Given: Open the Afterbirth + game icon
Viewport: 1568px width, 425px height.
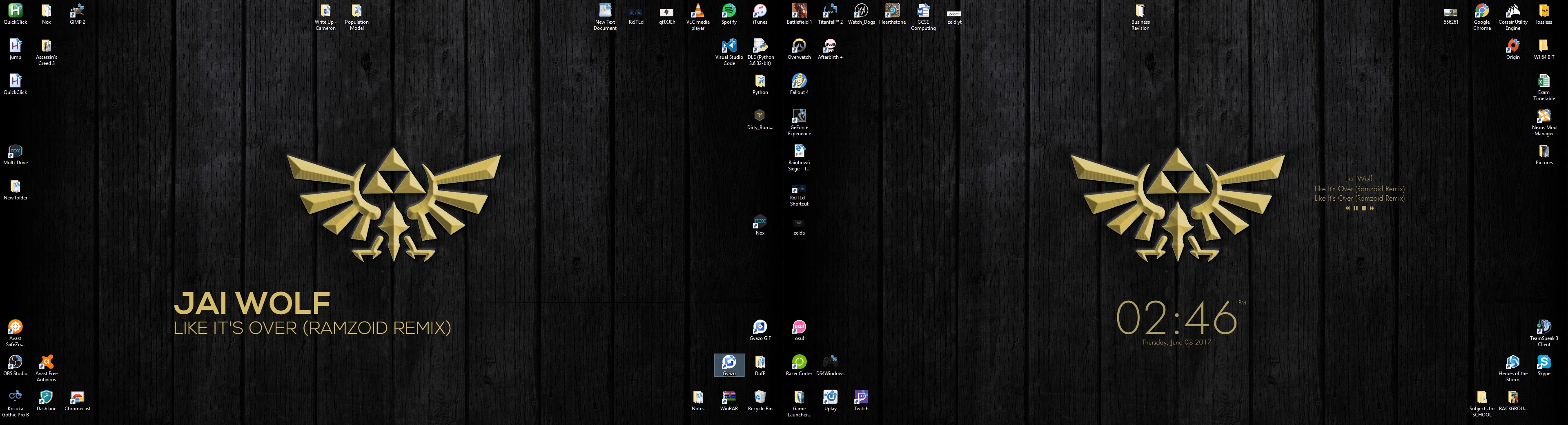Looking at the screenshot, I should pos(830,49).
